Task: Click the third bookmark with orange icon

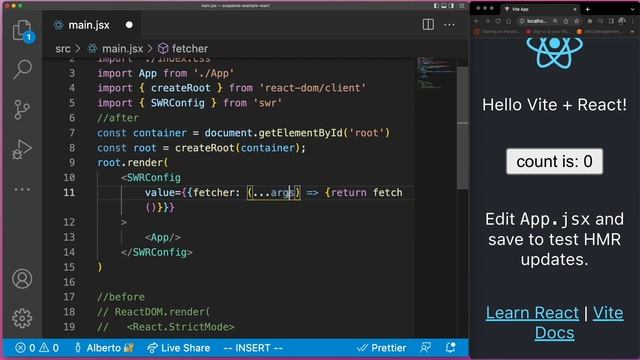Action: pyautogui.click(x=599, y=31)
